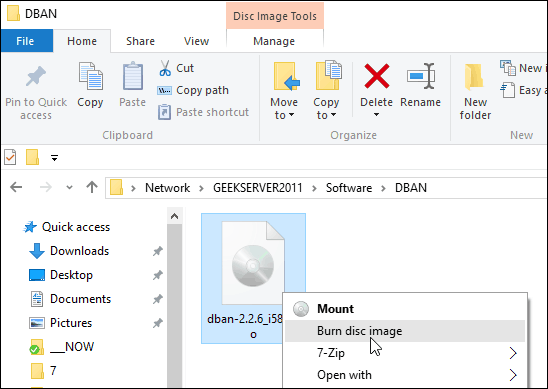Click Software in the address bar

click(x=349, y=188)
